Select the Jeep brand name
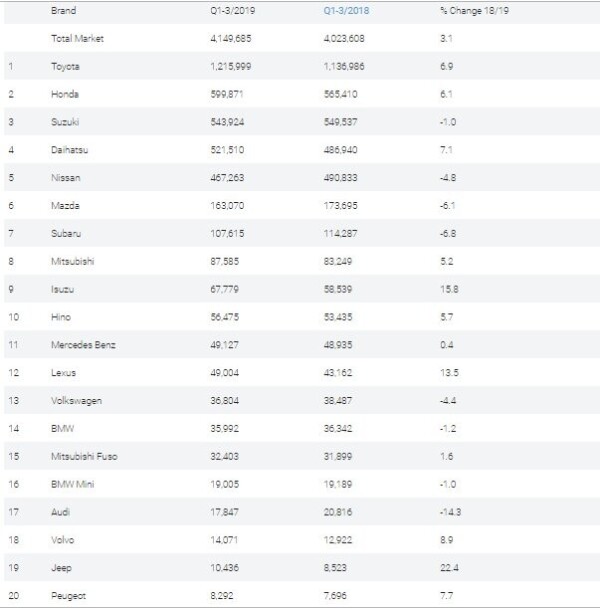The image size is (600, 609). 61,568
